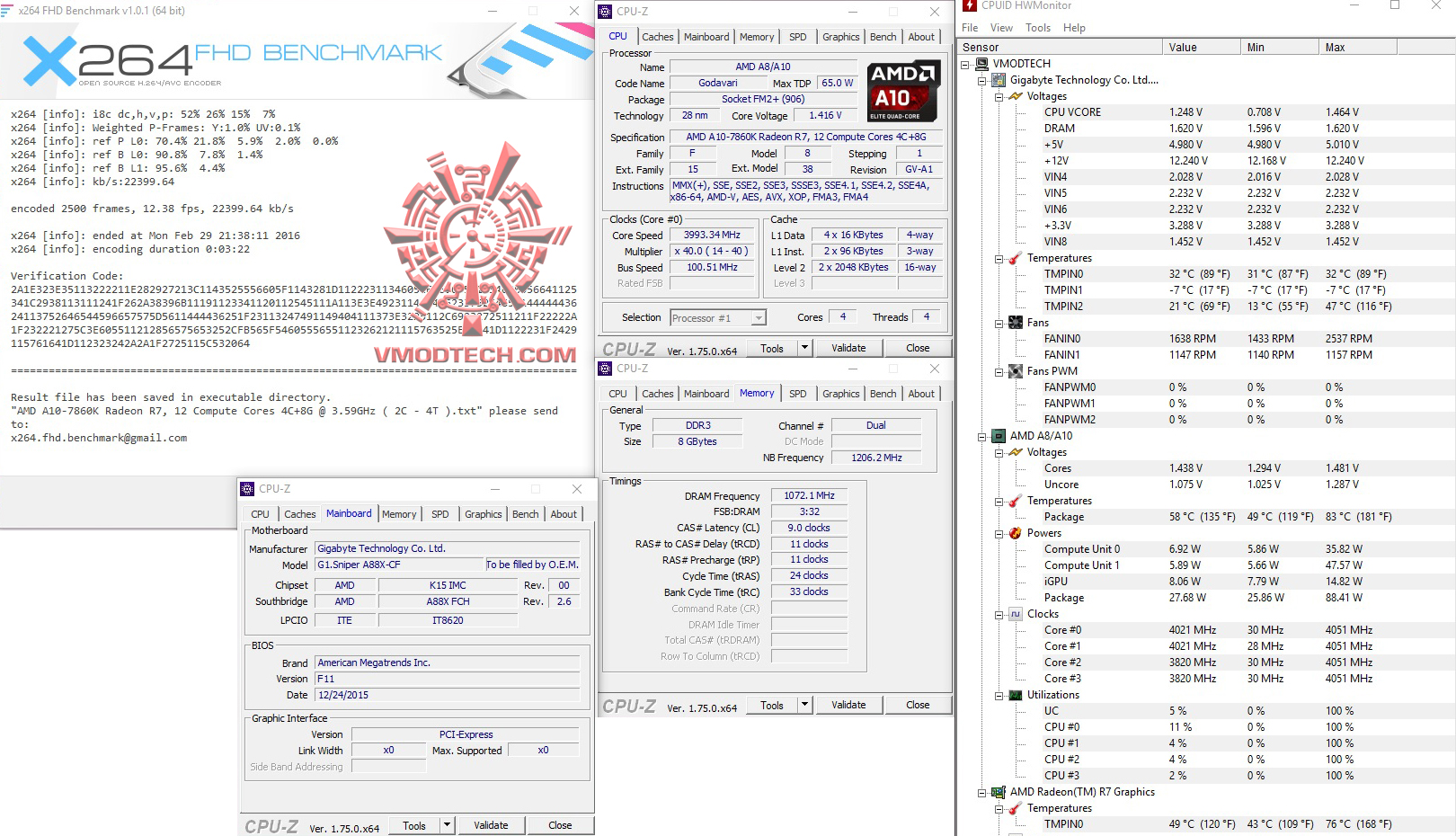The height and width of the screenshot is (836, 1456).
Task: Click the Fans icon in sensor tree
Action: point(1016,323)
